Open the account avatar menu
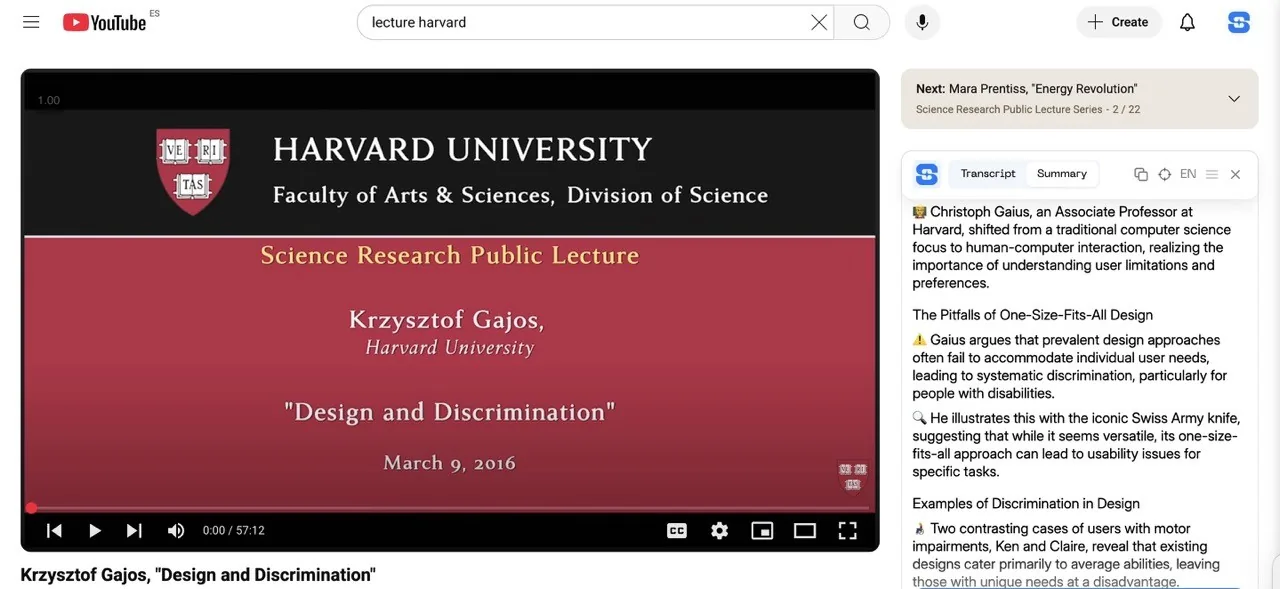Image resolution: width=1280 pixels, height=589 pixels. 1239,22
